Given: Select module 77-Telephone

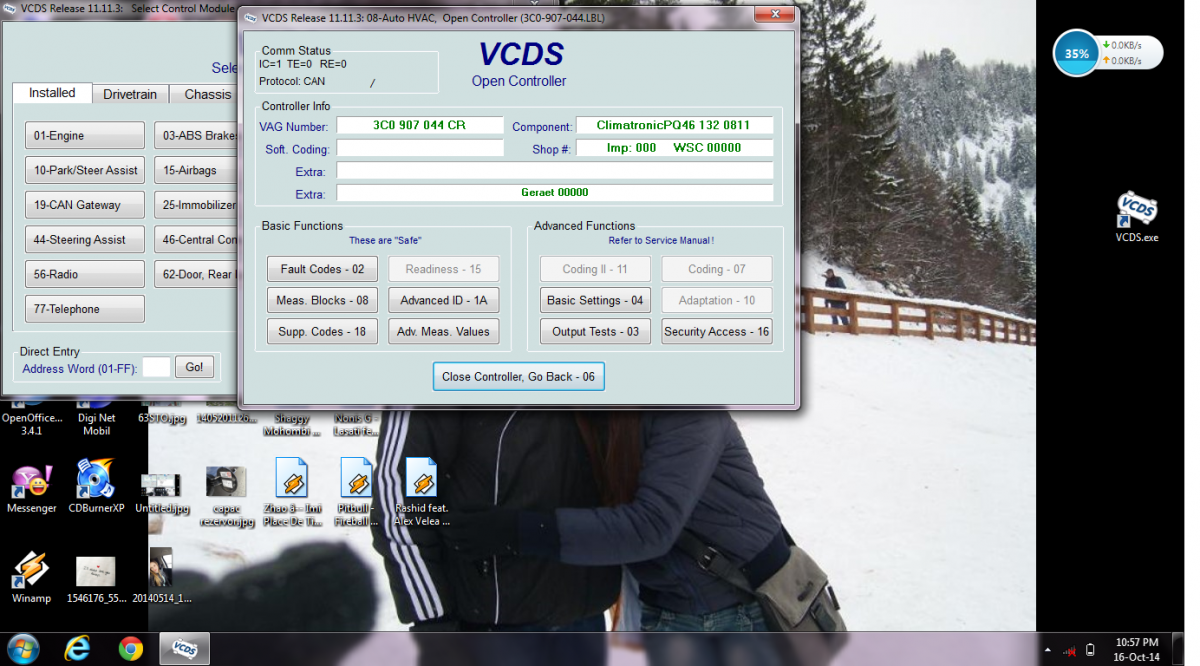Looking at the screenshot, I should coord(85,309).
